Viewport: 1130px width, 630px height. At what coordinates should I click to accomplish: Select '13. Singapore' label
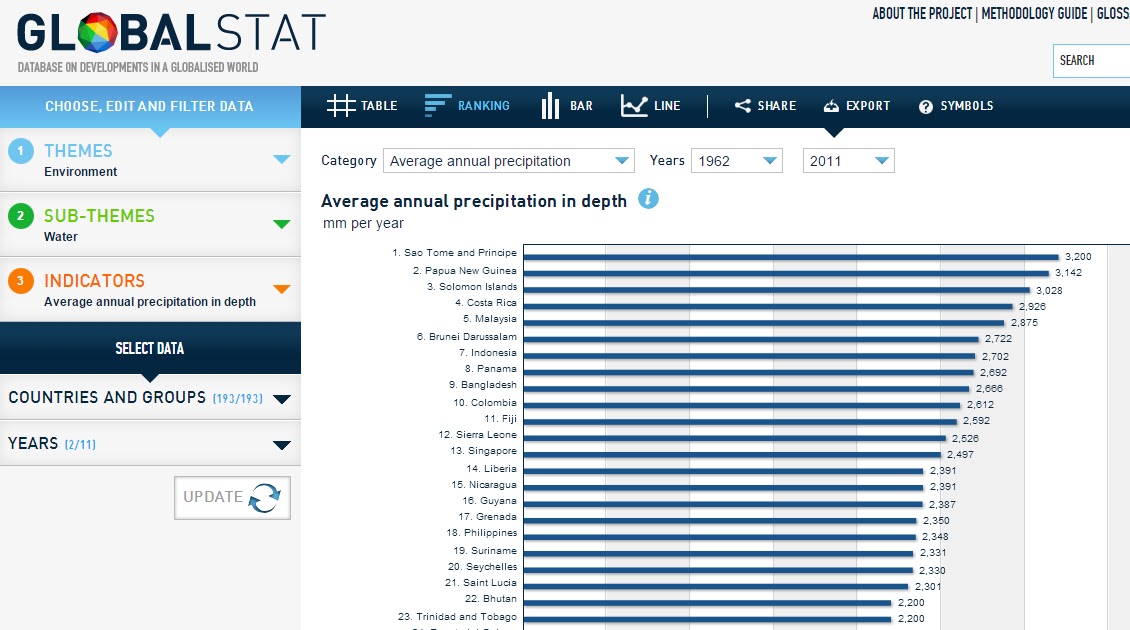484,451
